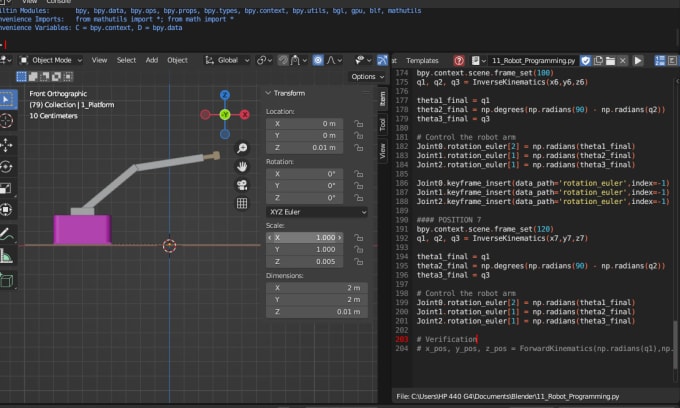The width and height of the screenshot is (680, 408).
Task: Open proportional falloff dropdown
Action: coord(334,60)
